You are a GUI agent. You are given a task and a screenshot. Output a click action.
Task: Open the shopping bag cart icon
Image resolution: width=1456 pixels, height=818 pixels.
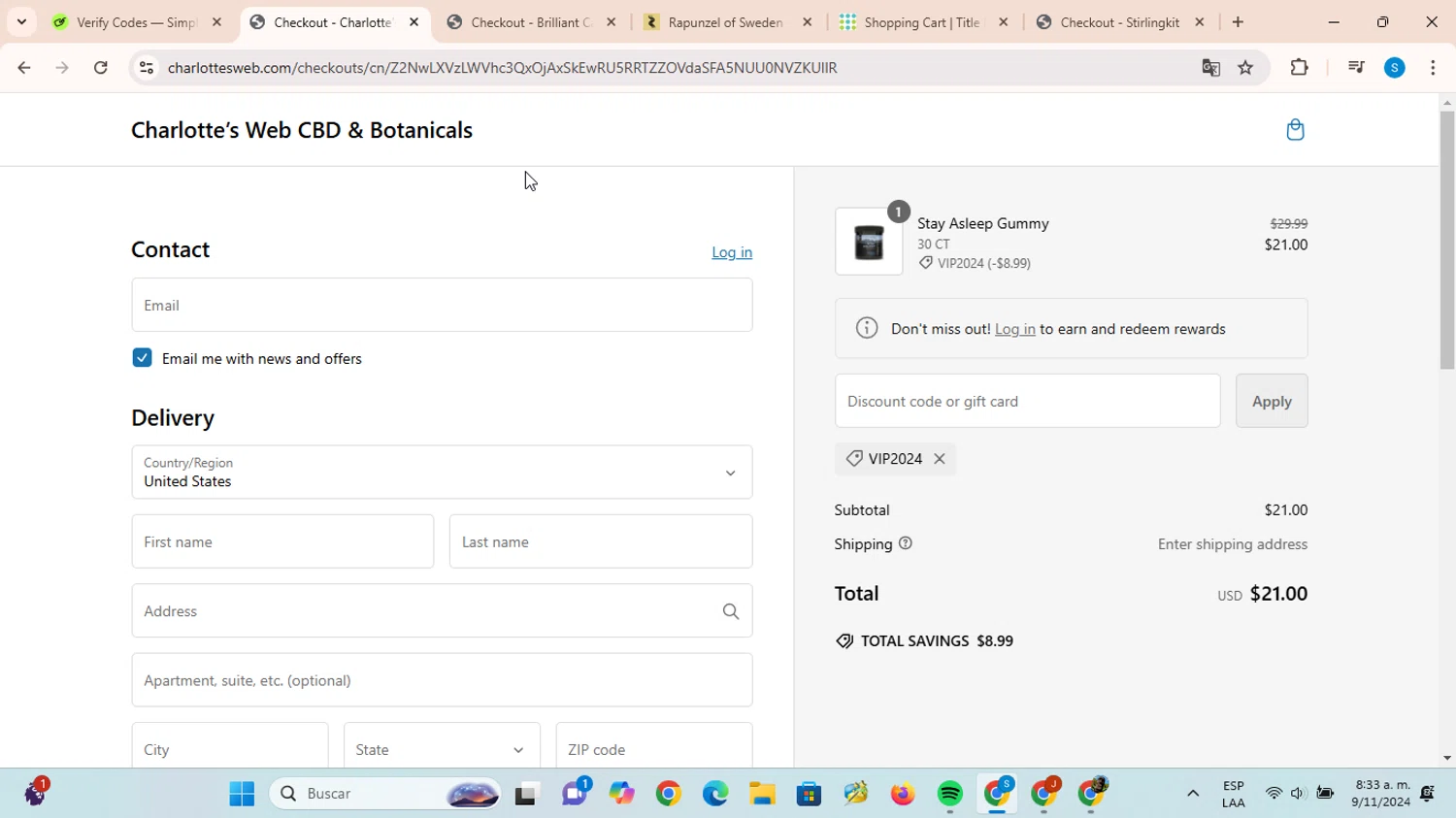click(1295, 130)
